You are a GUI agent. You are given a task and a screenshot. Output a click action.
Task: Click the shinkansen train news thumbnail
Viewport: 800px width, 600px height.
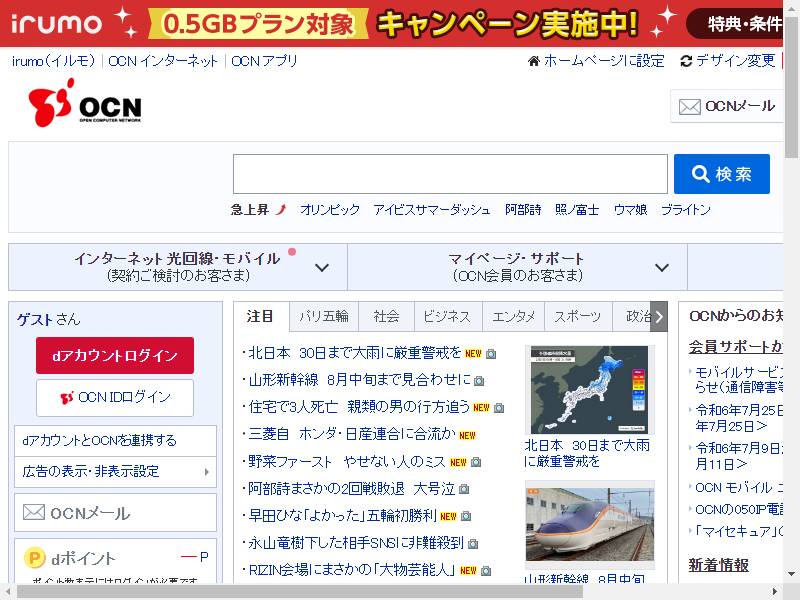pos(589,523)
